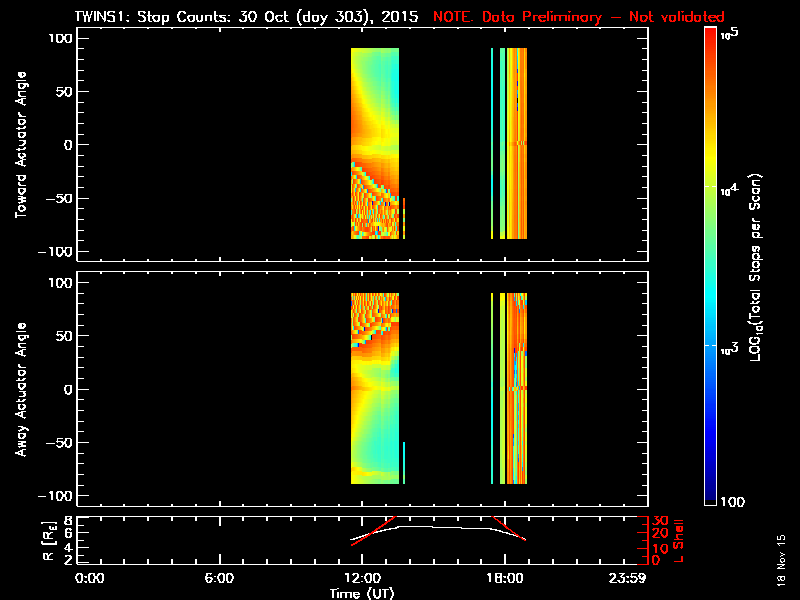Select the orange data stripes in Toward panel
The image size is (800, 600).
(x=516, y=144)
